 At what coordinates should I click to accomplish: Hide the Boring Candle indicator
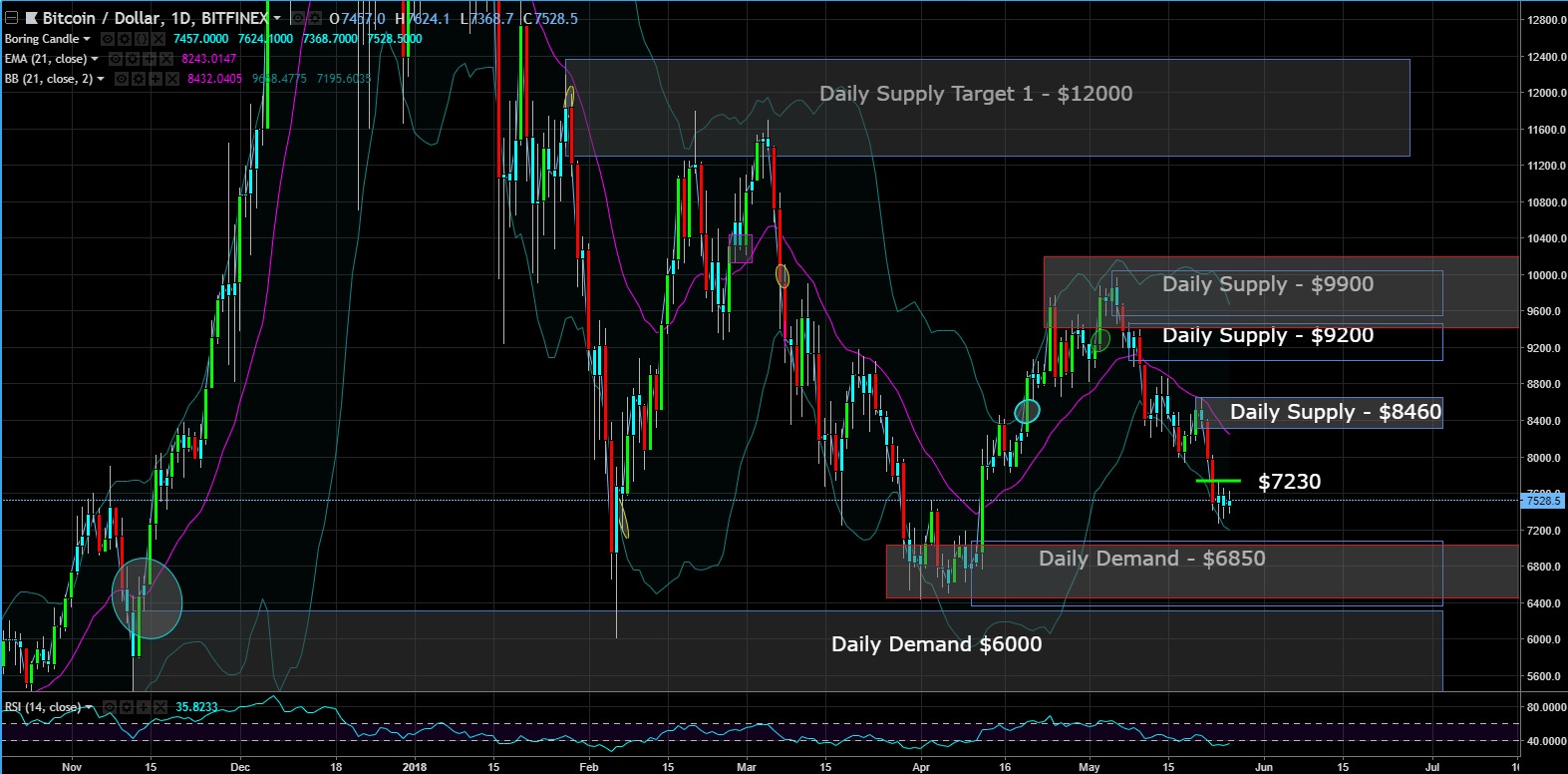click(x=109, y=39)
